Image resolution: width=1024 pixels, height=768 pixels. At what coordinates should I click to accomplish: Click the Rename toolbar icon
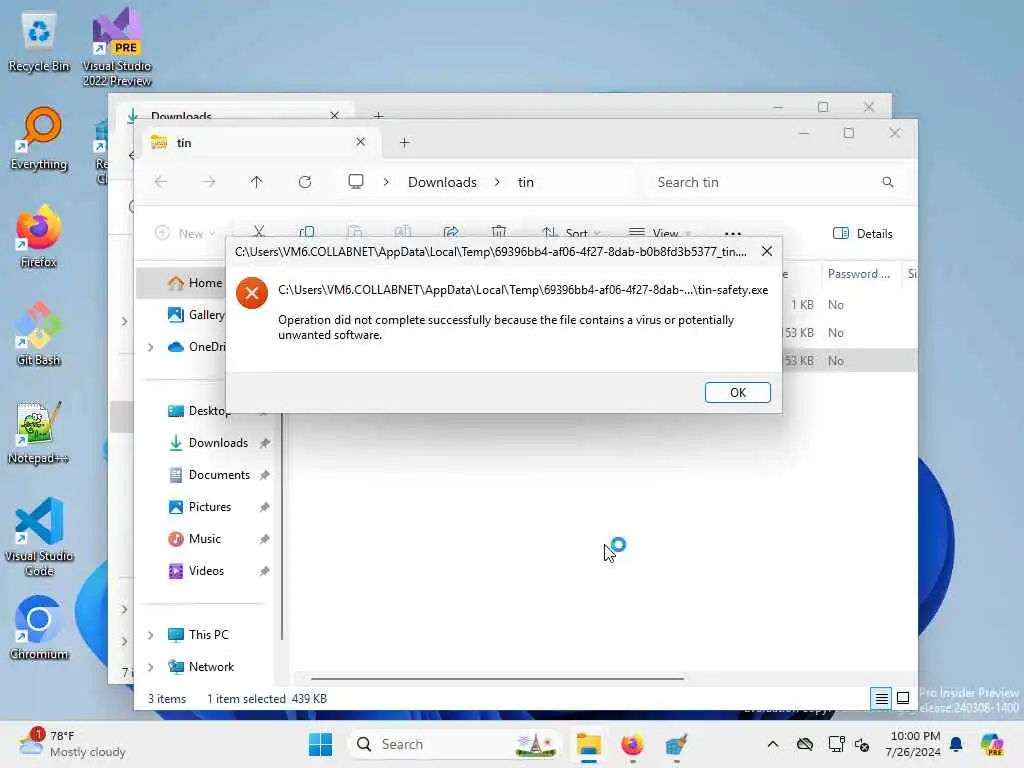[x=403, y=232]
